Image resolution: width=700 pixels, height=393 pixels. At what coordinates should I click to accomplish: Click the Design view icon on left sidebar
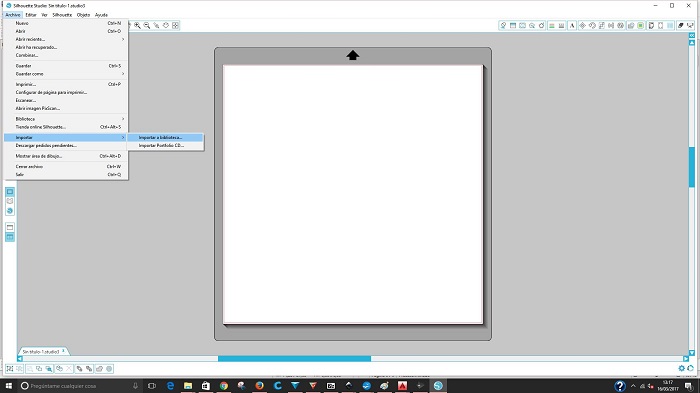coord(10,192)
